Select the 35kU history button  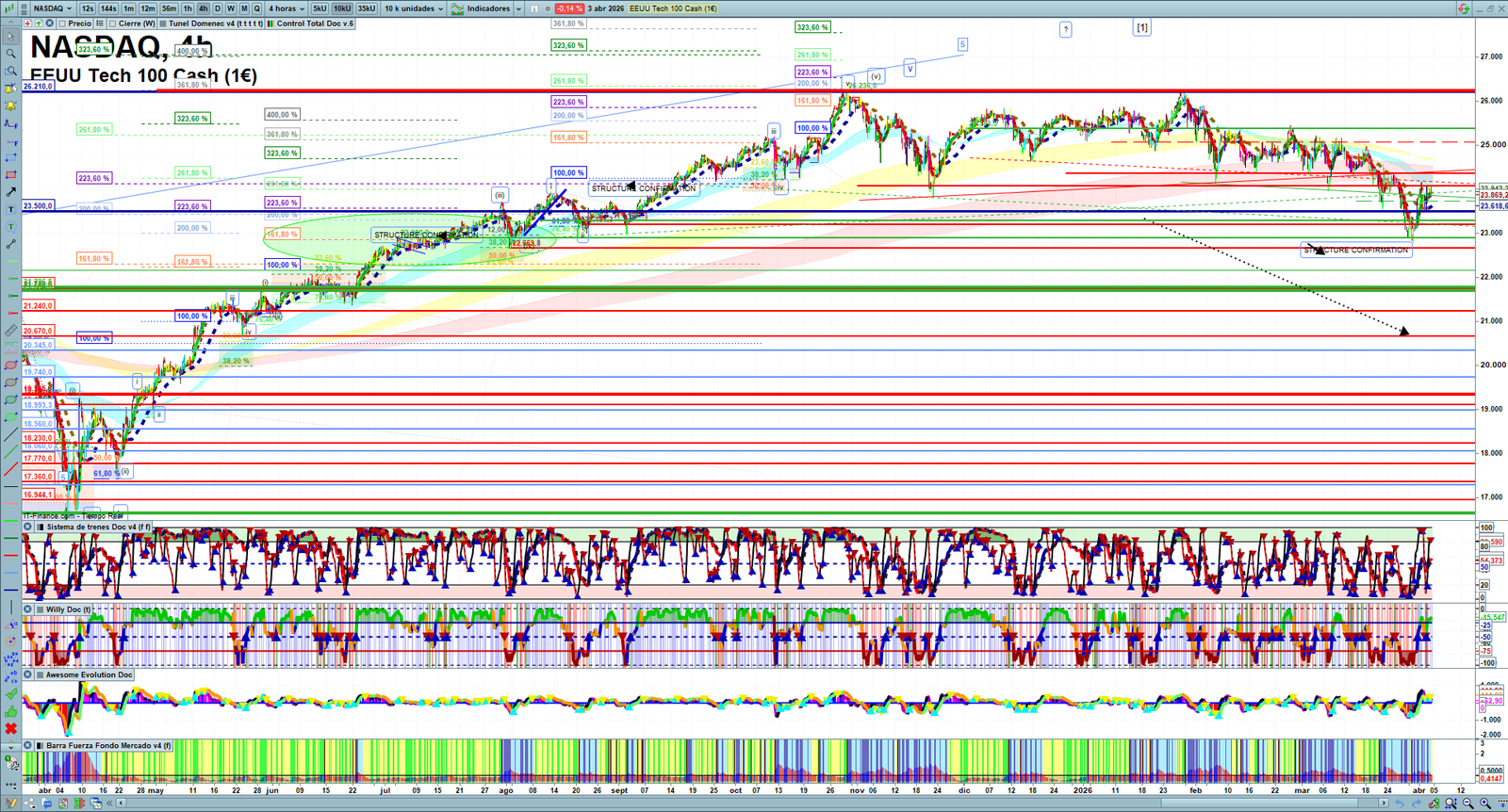click(367, 8)
